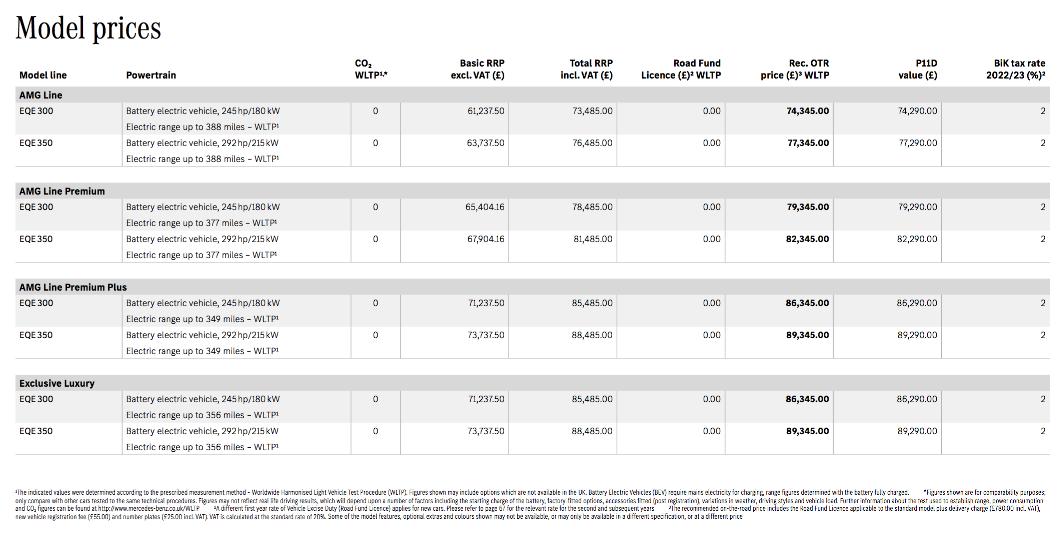The image size is (1063, 533).
Task: Click the Rec. OTR price column header
Action: pyautogui.click(x=795, y=69)
